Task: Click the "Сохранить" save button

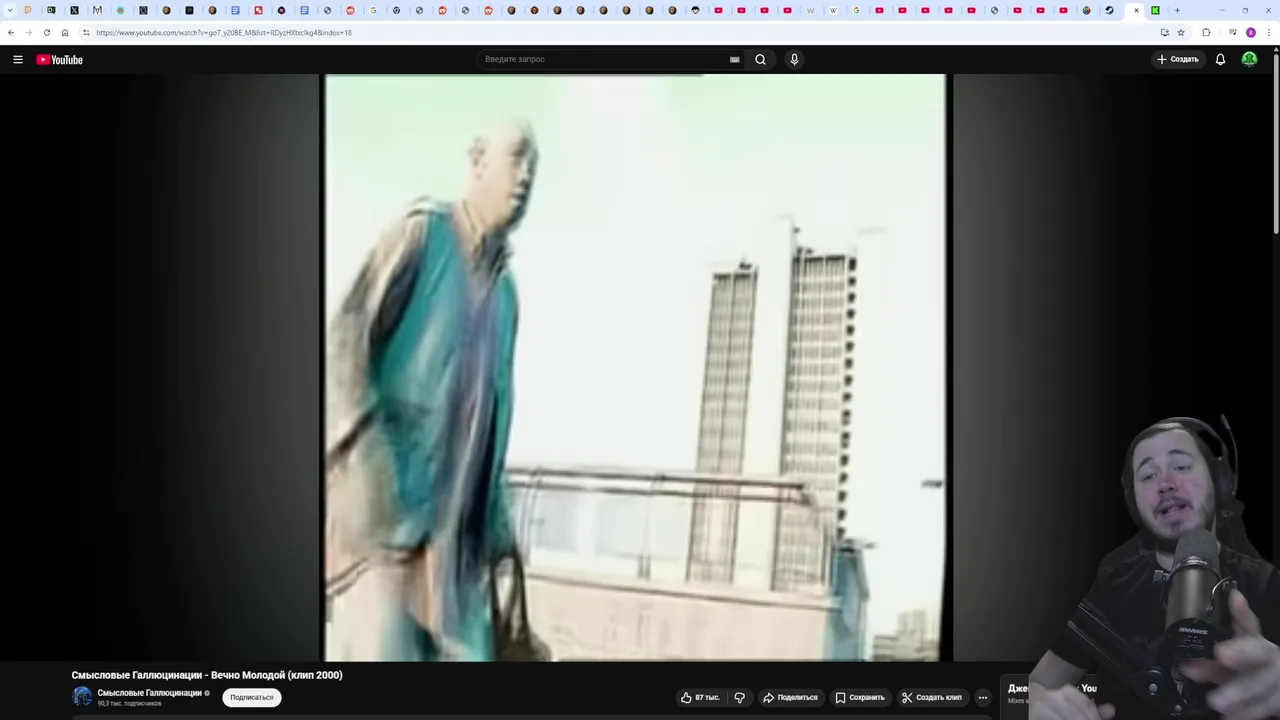Action: [x=860, y=697]
